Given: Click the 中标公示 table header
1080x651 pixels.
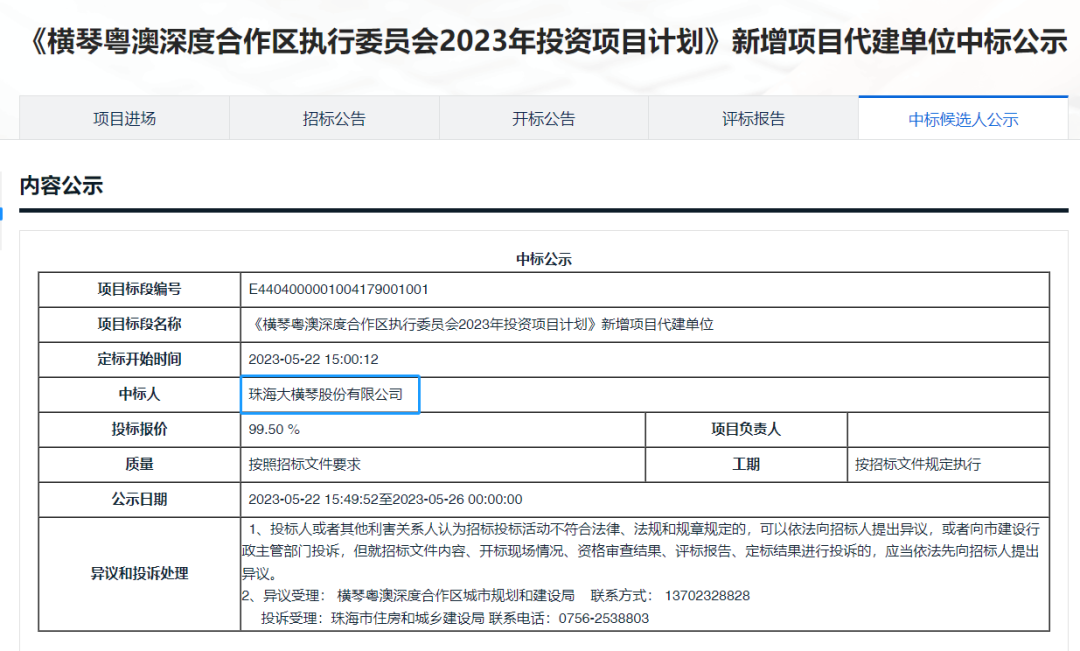Looking at the screenshot, I should [543, 259].
